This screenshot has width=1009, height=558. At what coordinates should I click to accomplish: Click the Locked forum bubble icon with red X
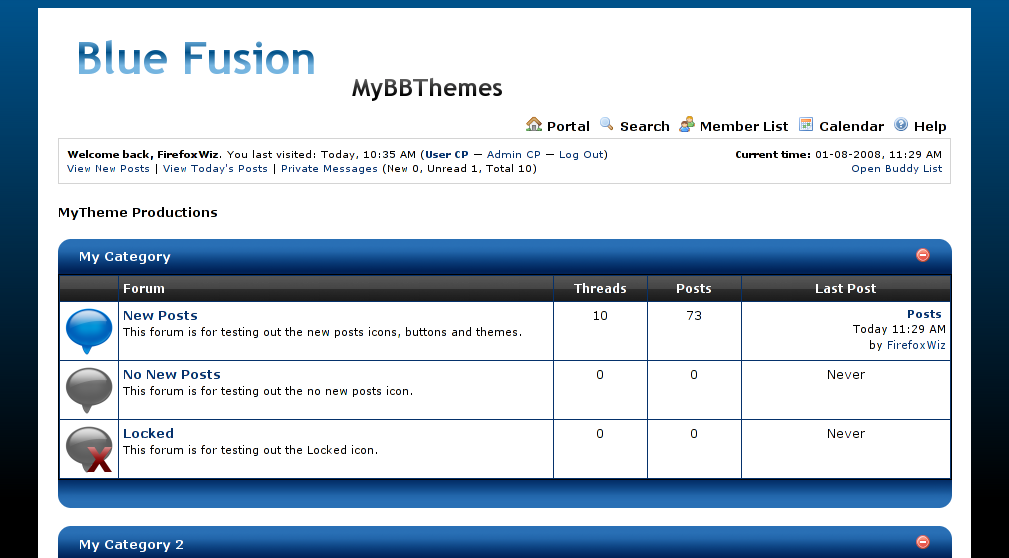(x=89, y=449)
